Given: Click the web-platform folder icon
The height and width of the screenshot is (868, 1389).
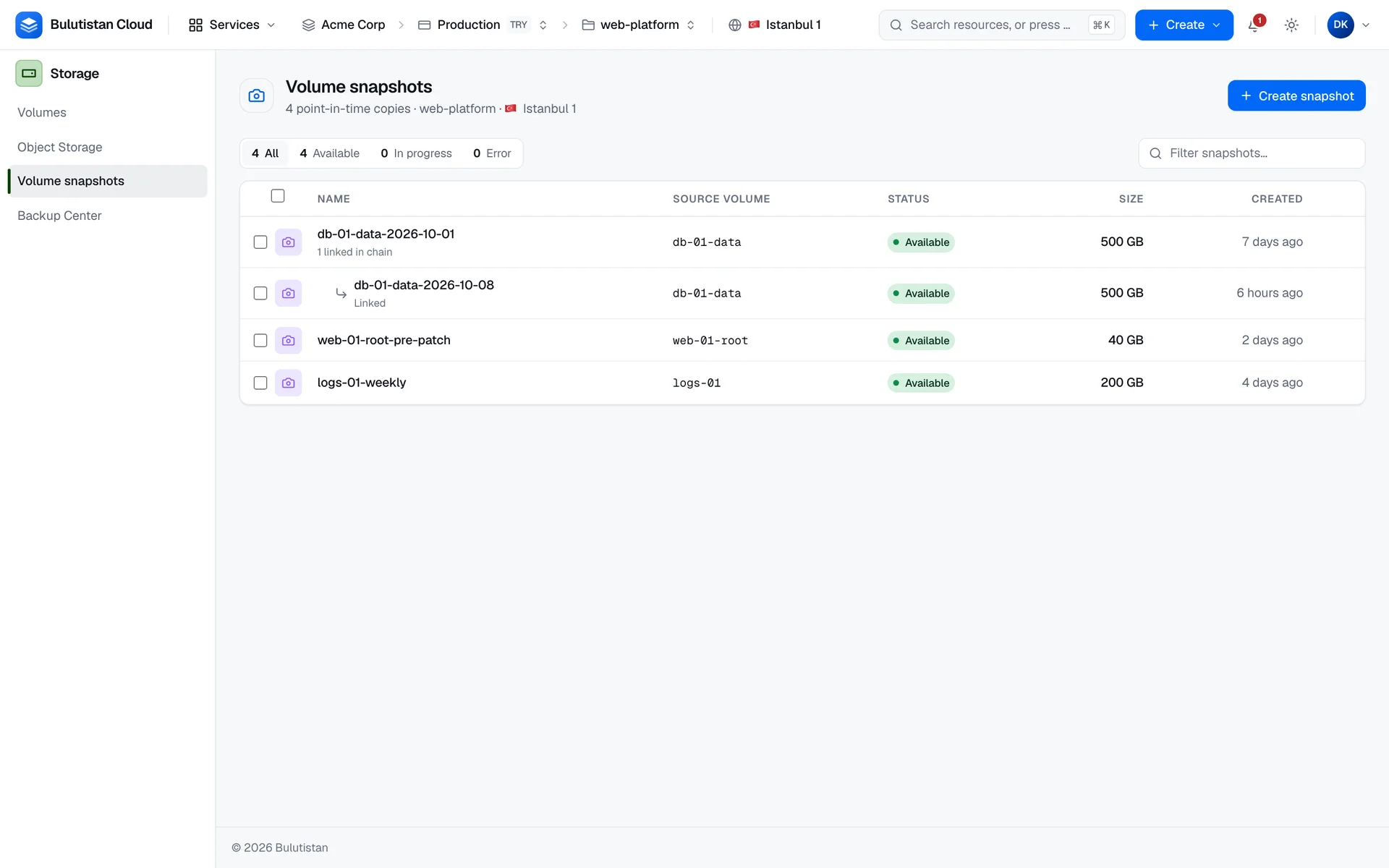Looking at the screenshot, I should point(588,25).
